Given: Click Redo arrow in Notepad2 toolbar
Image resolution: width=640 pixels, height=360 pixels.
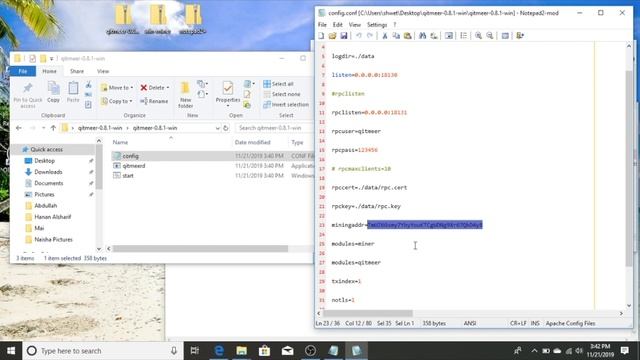Looking at the screenshot, I should point(370,36).
